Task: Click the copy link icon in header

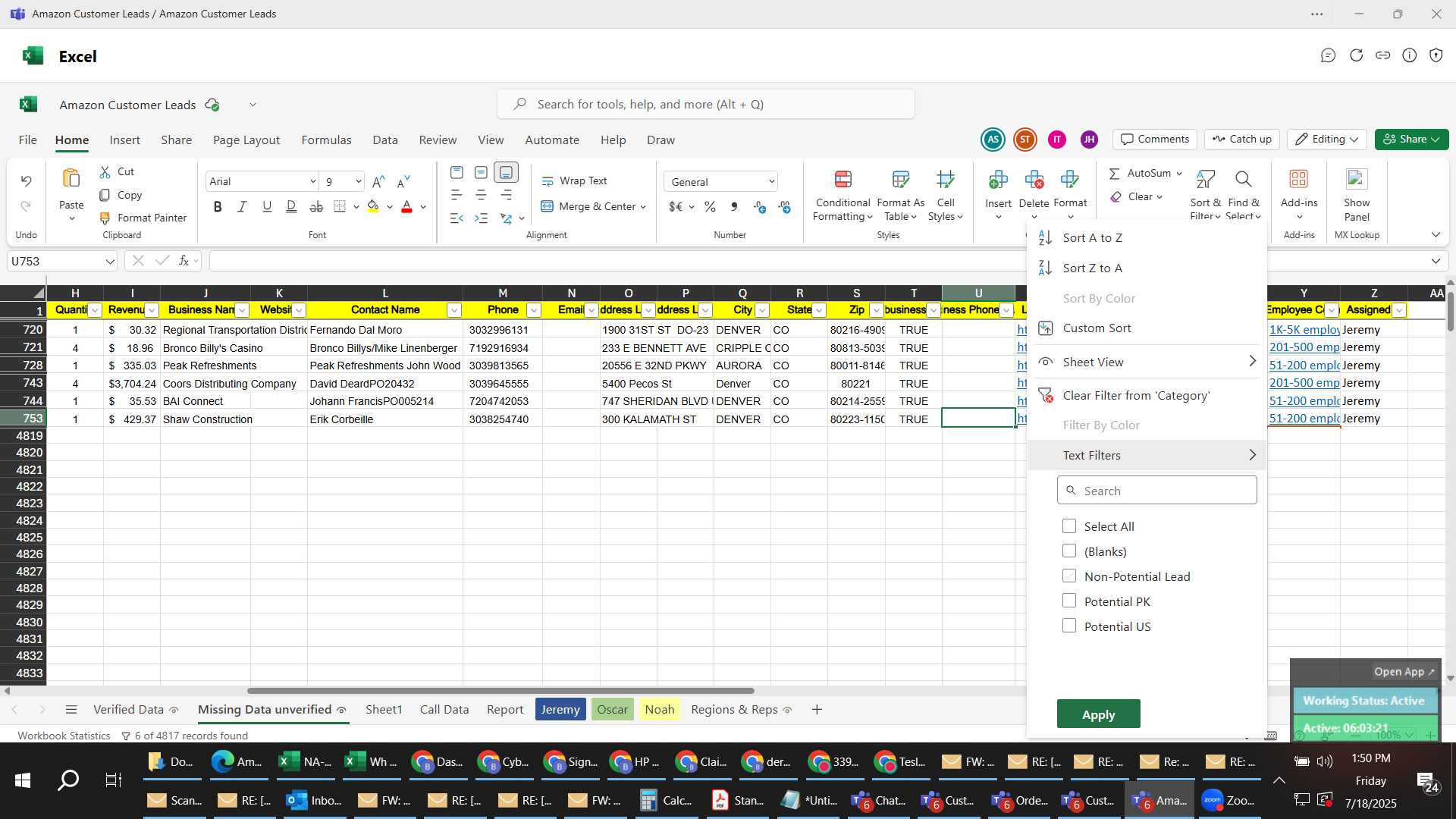Action: (x=1382, y=55)
